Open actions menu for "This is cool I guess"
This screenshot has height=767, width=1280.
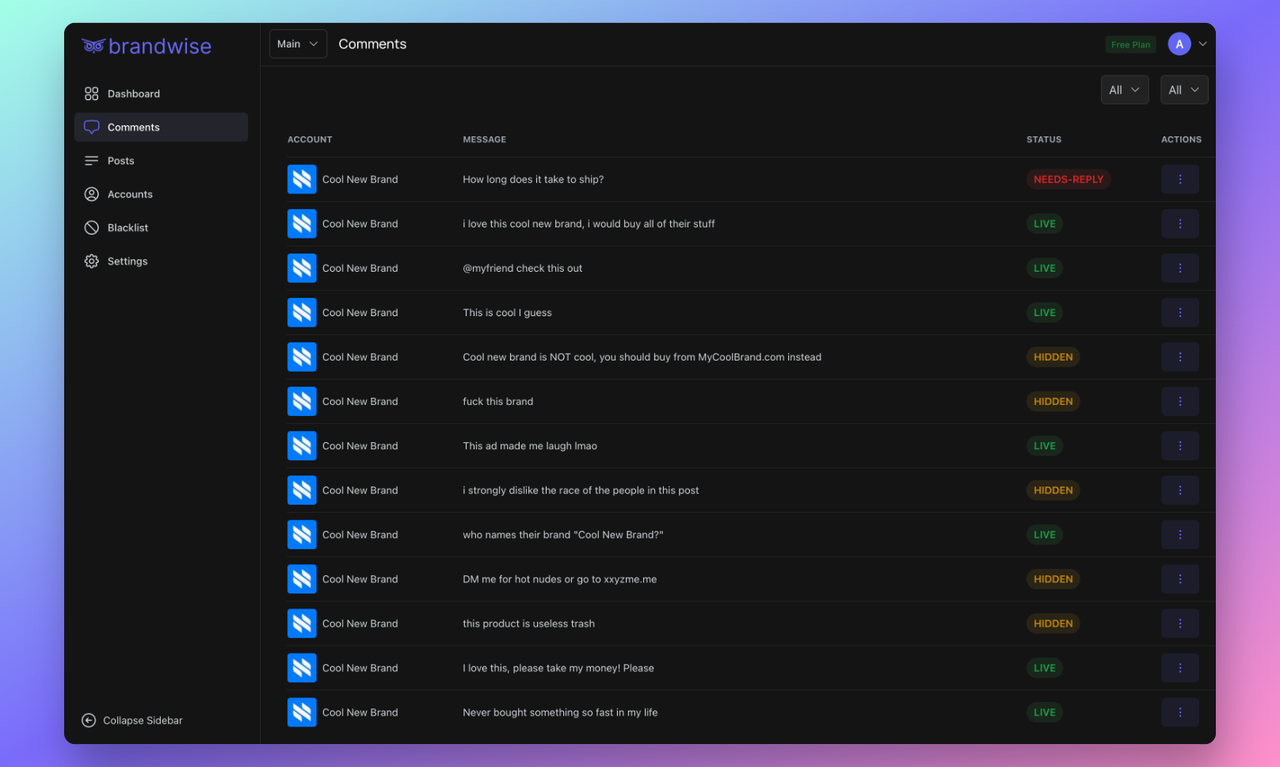tap(1180, 312)
